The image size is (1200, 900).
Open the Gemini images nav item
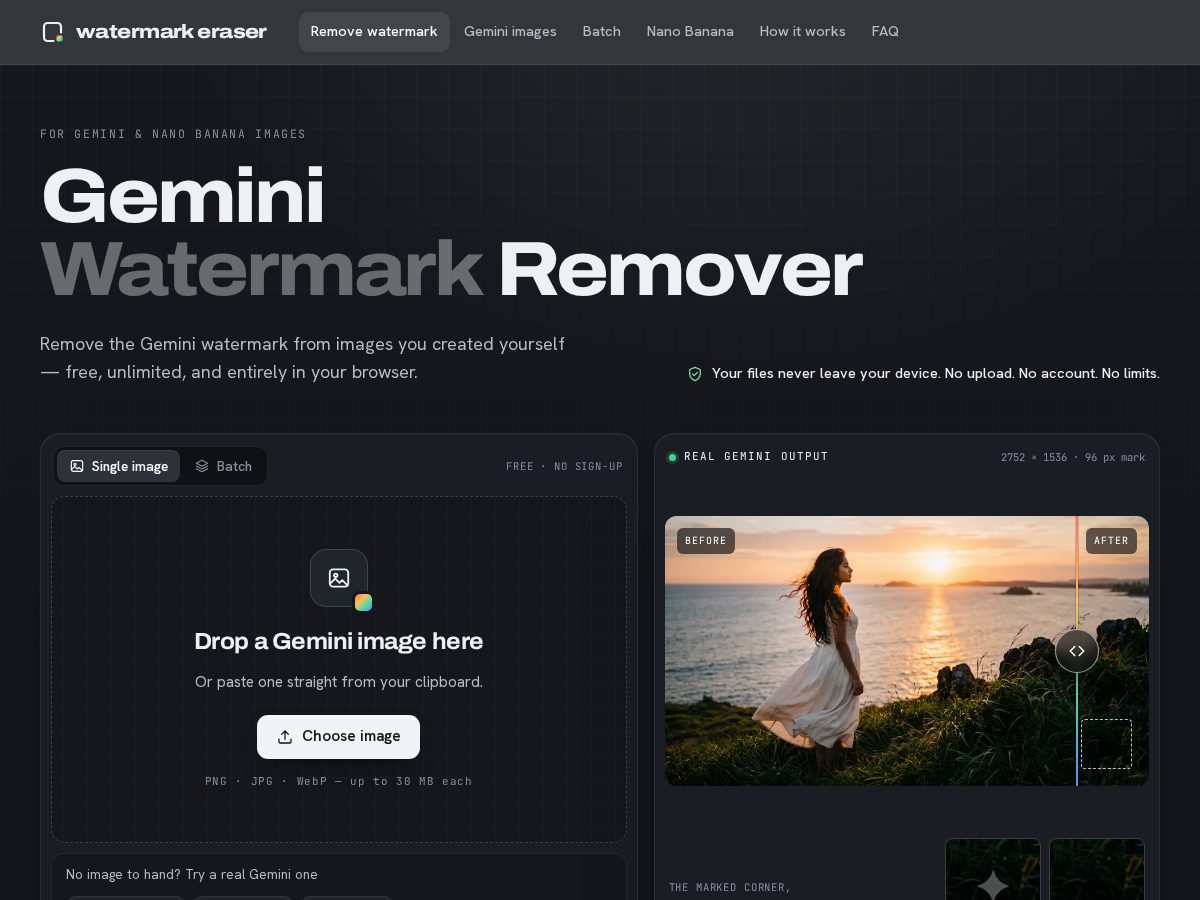tap(510, 32)
